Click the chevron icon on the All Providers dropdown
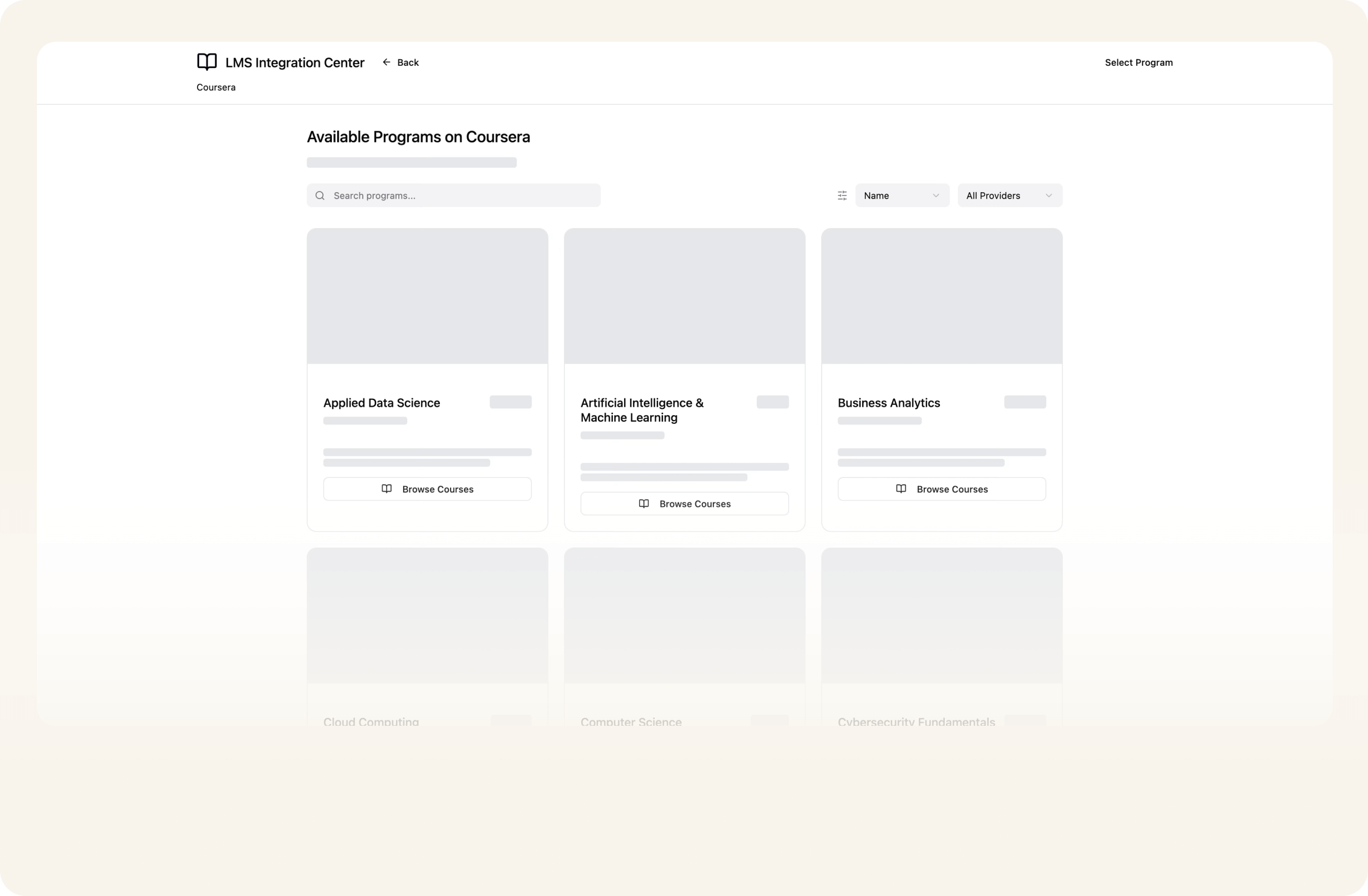 point(1049,195)
